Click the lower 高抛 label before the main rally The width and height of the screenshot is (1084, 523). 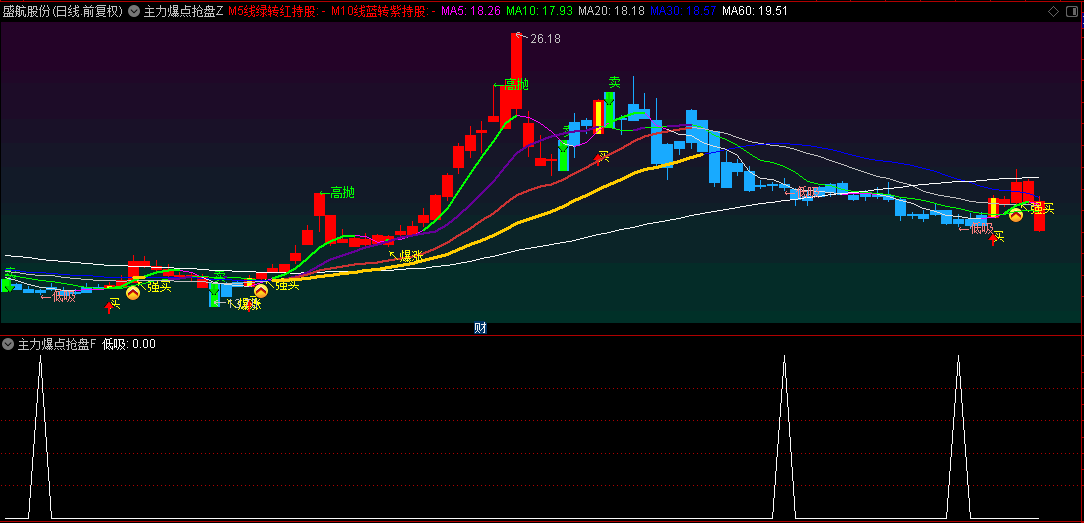[x=342, y=192]
